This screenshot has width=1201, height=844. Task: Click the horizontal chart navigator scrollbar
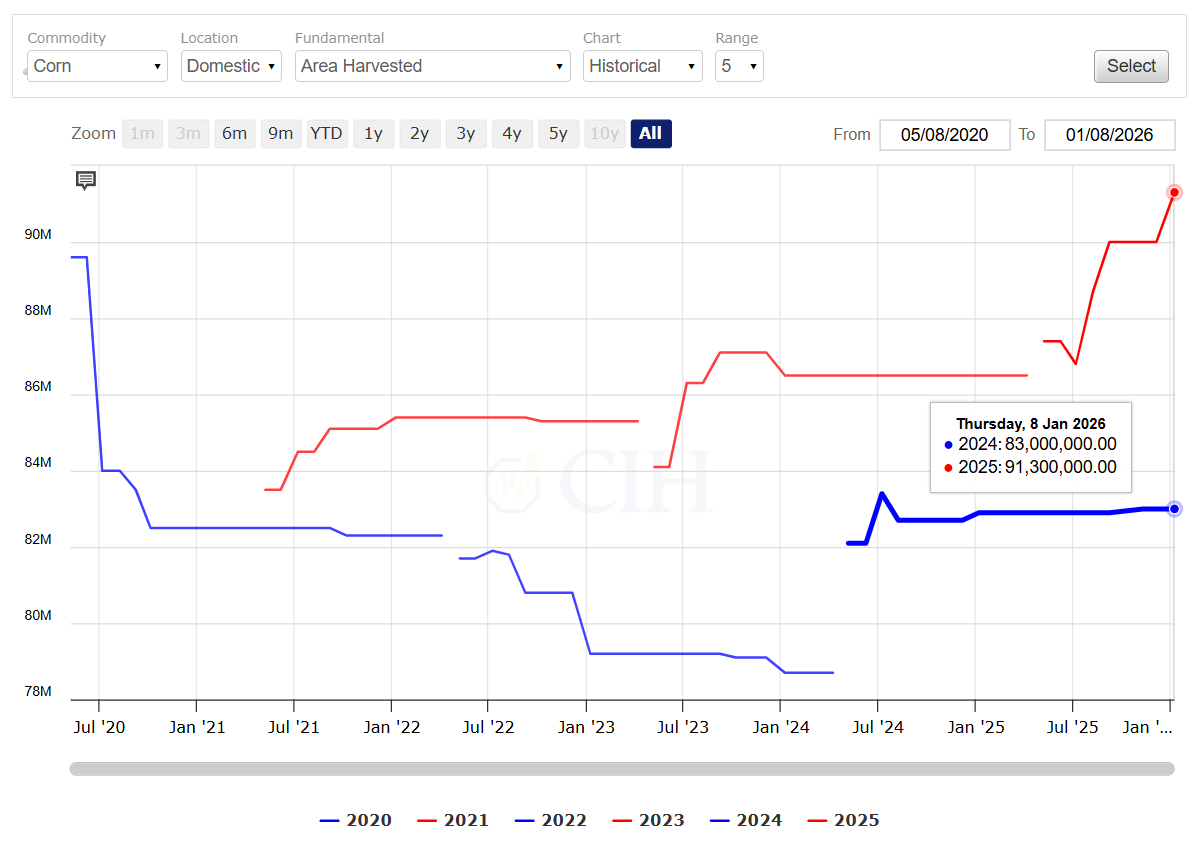[x=621, y=769]
